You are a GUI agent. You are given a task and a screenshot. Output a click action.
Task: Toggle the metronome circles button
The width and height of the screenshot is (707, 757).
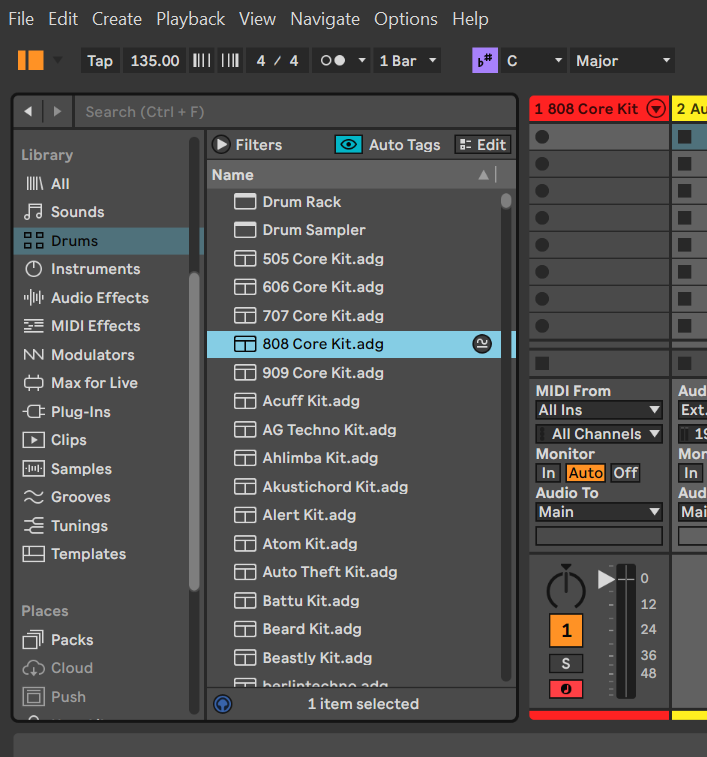click(333, 61)
